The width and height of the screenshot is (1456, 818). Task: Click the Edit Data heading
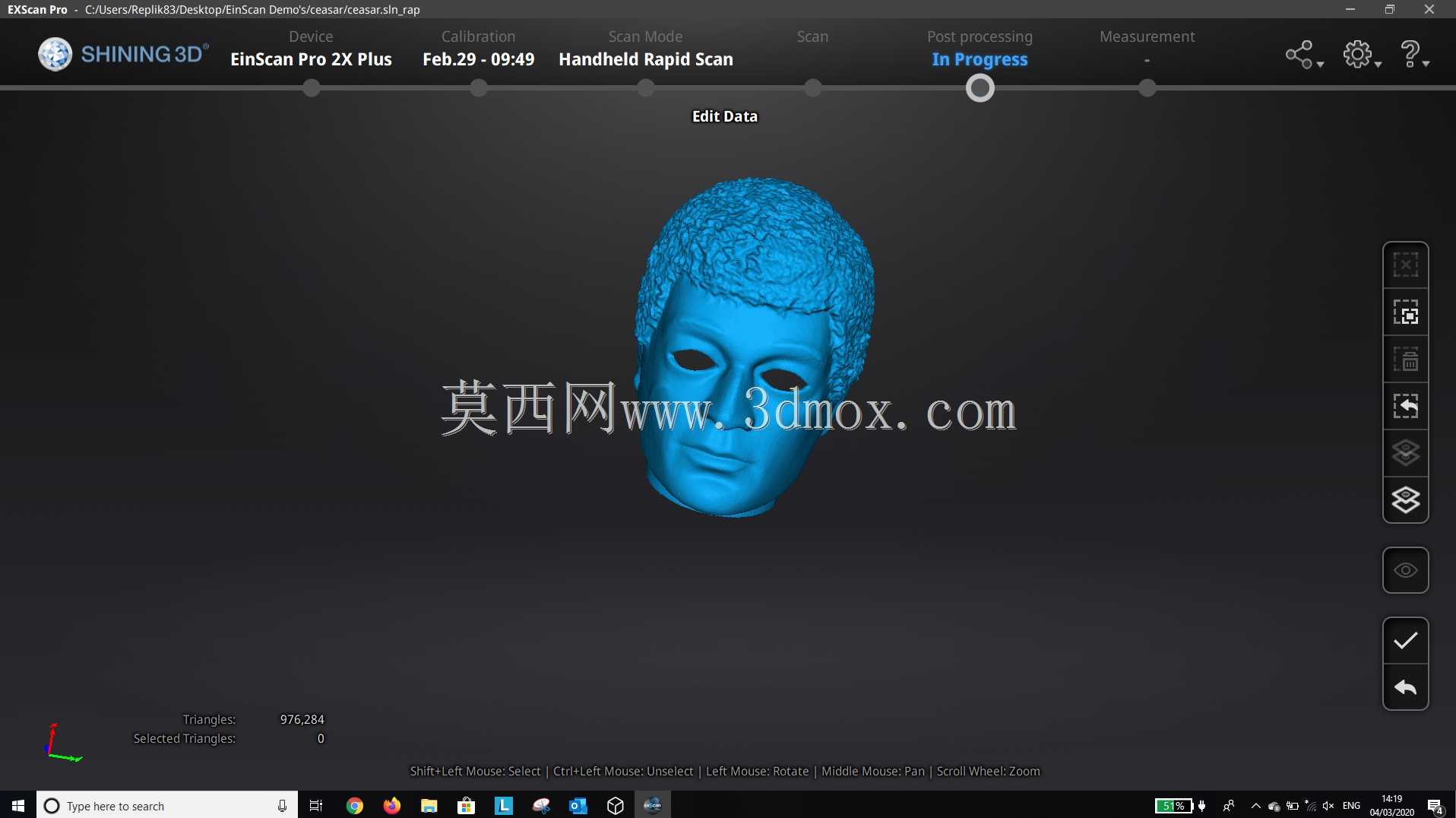(x=724, y=116)
